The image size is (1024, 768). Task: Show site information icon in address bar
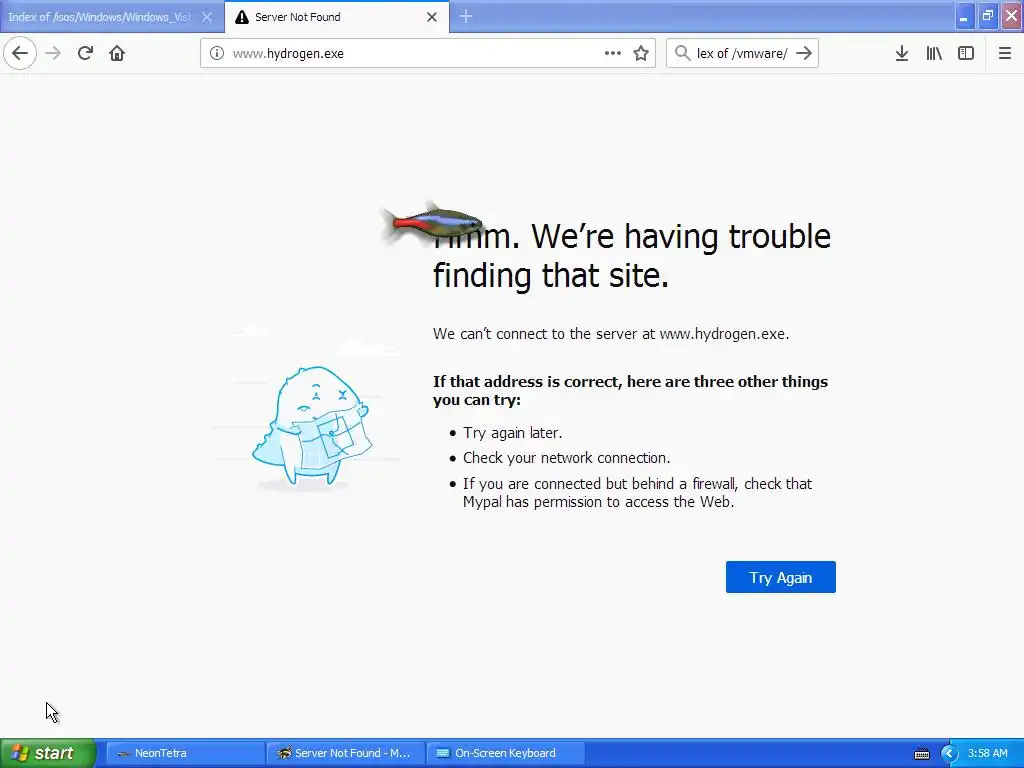(216, 53)
